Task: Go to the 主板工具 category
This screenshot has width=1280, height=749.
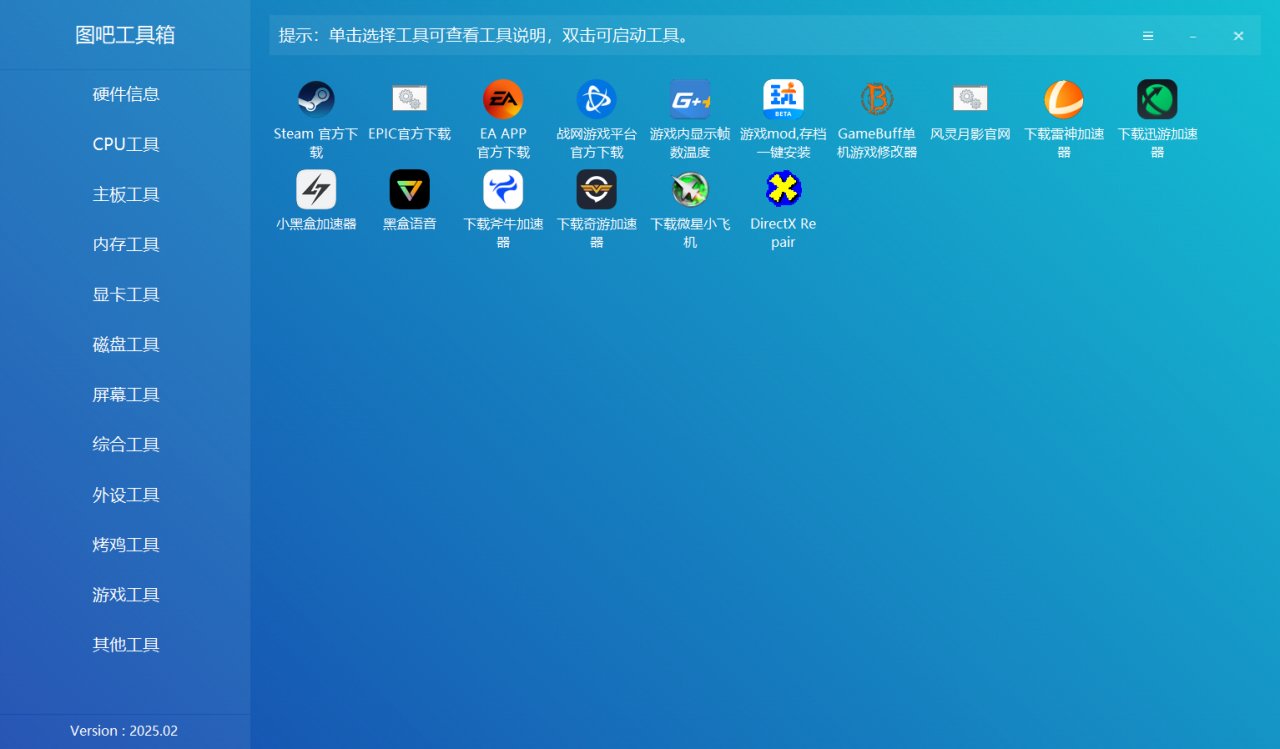Action: point(126,194)
